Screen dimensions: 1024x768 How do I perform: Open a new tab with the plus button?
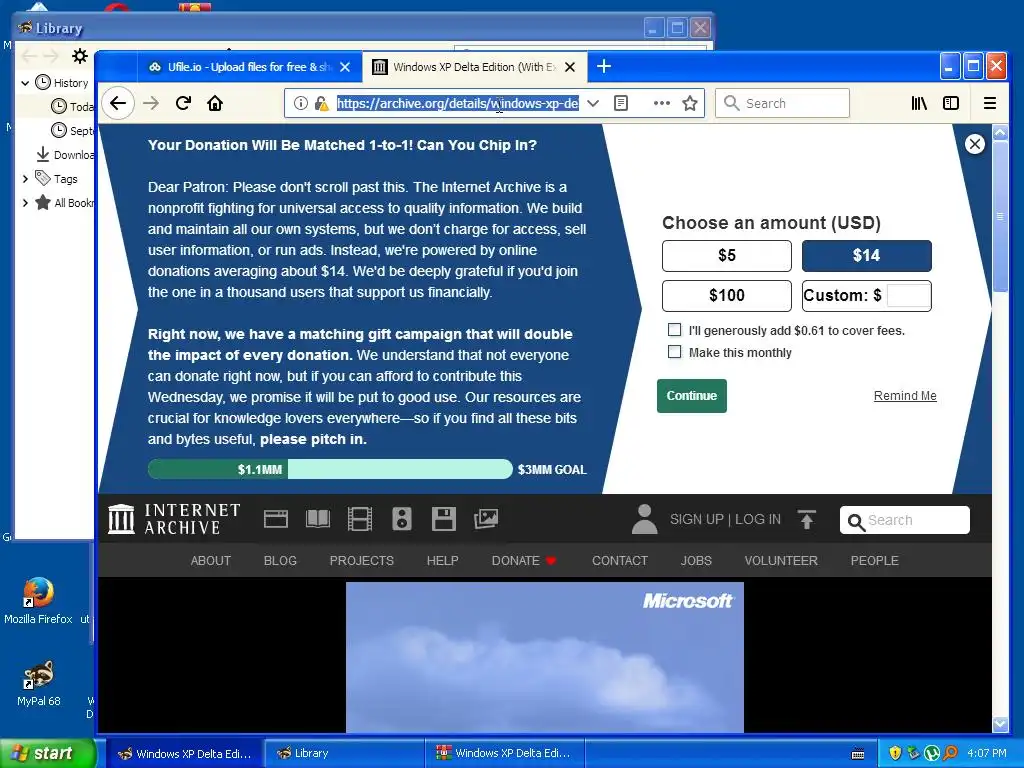(604, 66)
